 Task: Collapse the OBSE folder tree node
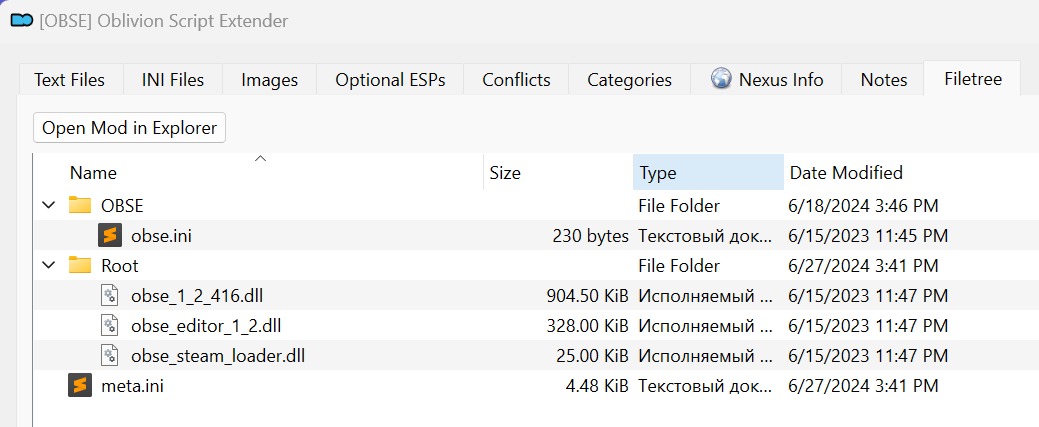tap(48, 205)
